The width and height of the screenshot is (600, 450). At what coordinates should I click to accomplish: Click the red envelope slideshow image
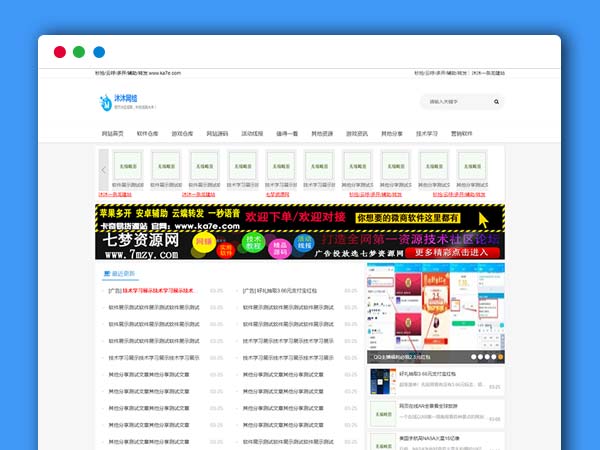point(436,313)
